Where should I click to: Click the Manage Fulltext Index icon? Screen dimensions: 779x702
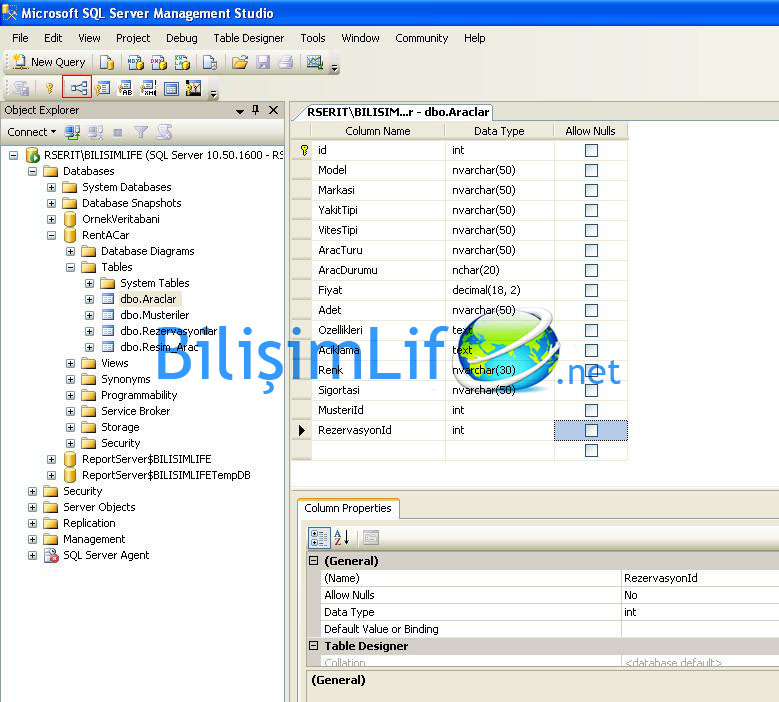[126, 88]
